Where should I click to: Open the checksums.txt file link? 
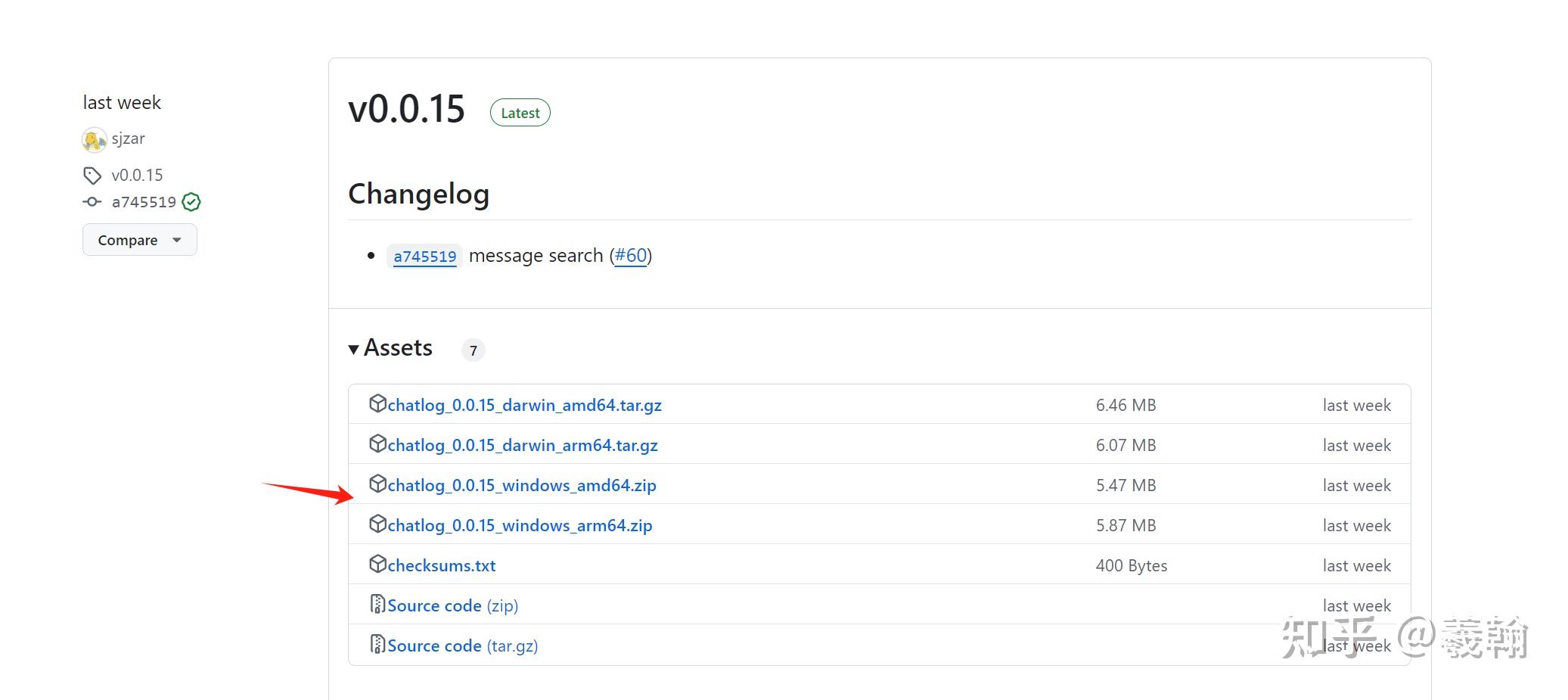click(x=441, y=565)
